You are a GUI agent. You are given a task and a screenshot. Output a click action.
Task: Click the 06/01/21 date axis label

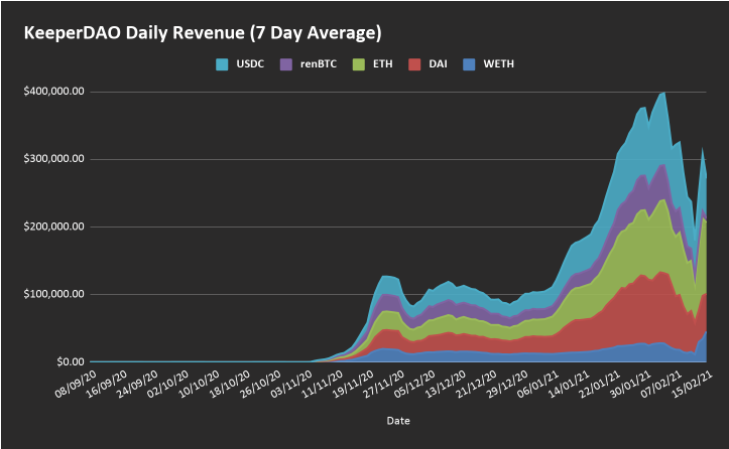coord(538,383)
